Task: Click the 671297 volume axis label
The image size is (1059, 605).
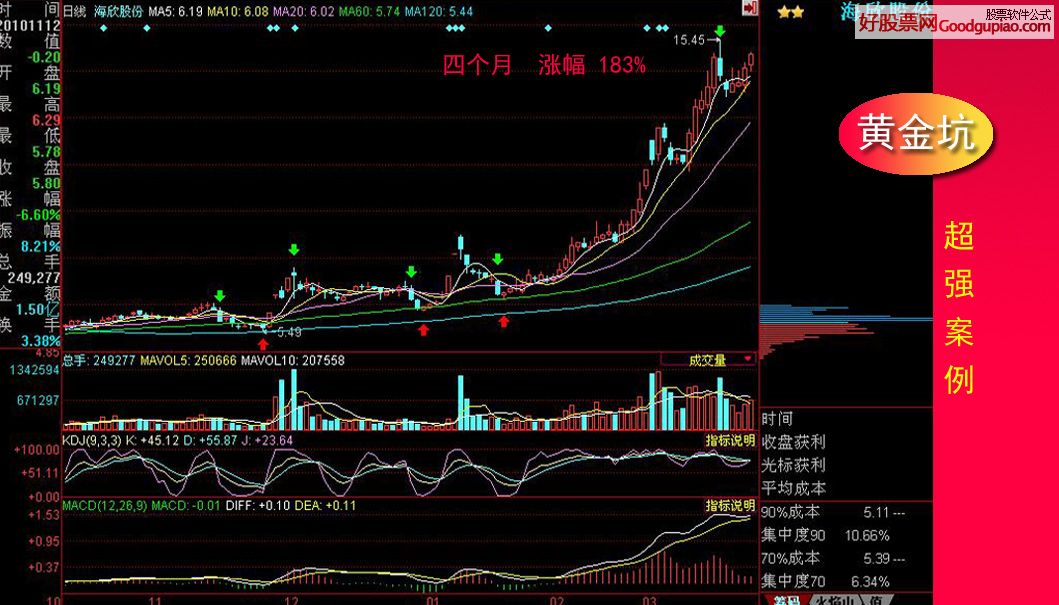Action: tap(38, 400)
